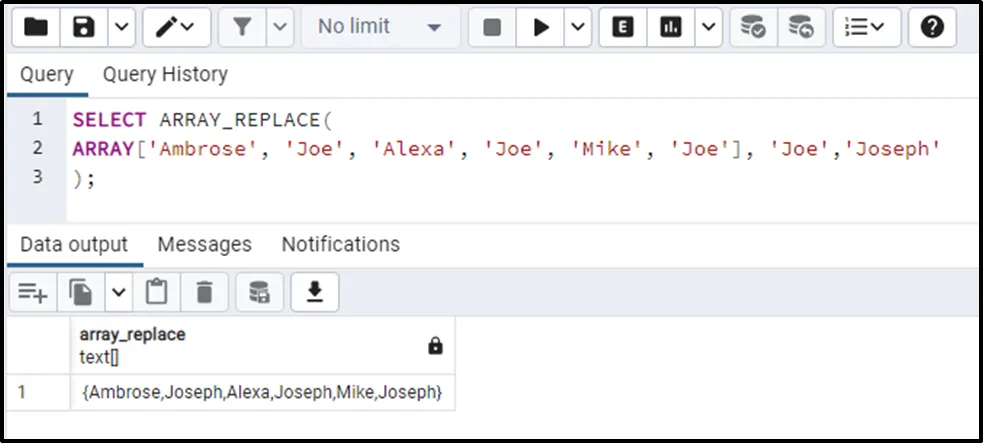Select the Notifications tab
983x443 pixels.
pyautogui.click(x=340, y=244)
